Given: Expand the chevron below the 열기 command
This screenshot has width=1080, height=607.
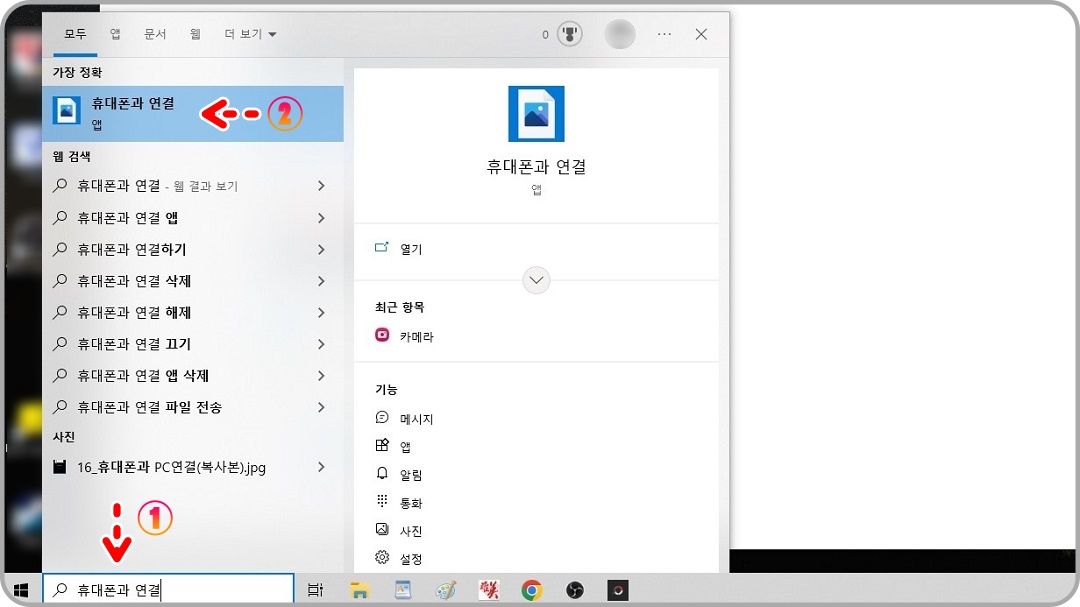Looking at the screenshot, I should (x=536, y=280).
